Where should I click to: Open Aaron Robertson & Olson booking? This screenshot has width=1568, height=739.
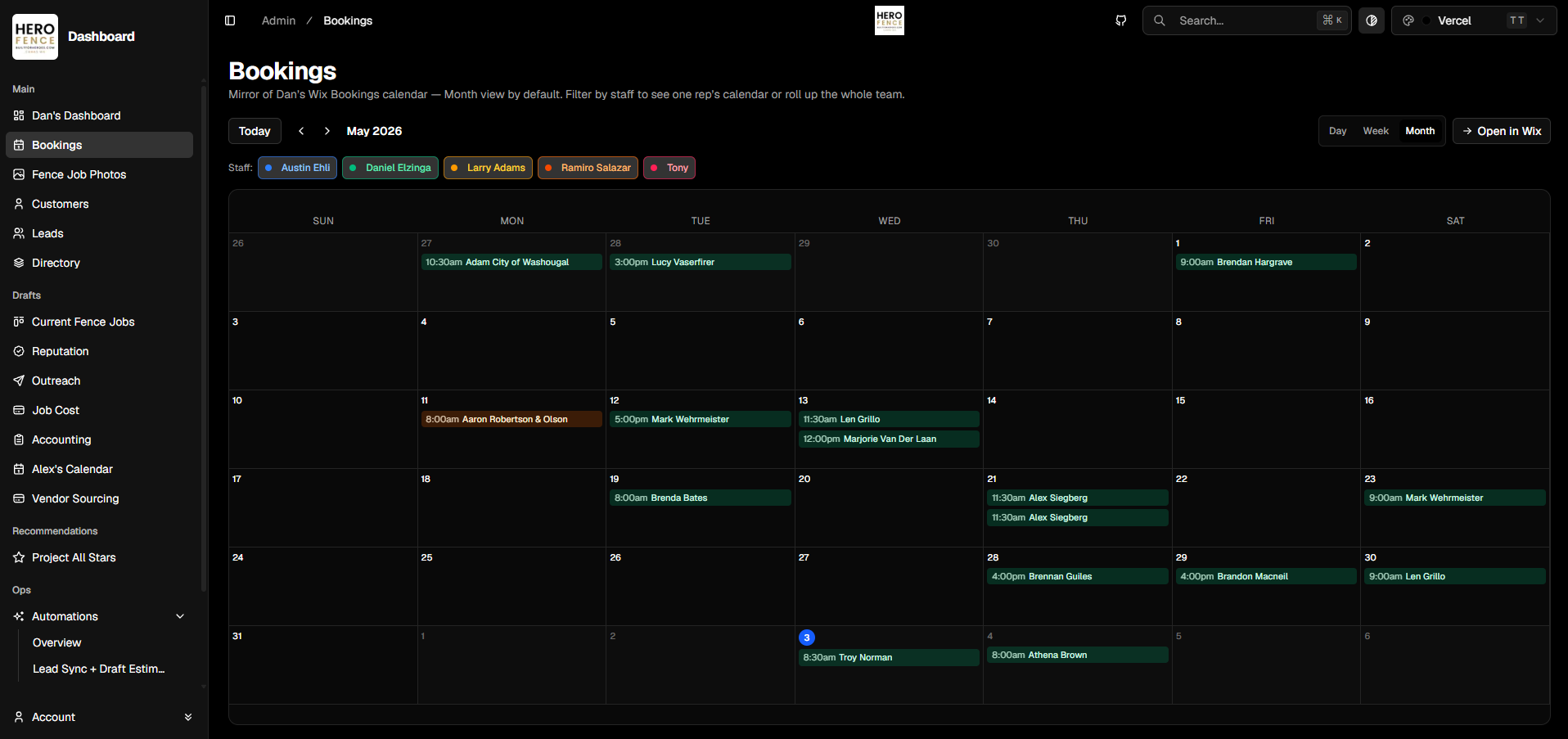[511, 419]
